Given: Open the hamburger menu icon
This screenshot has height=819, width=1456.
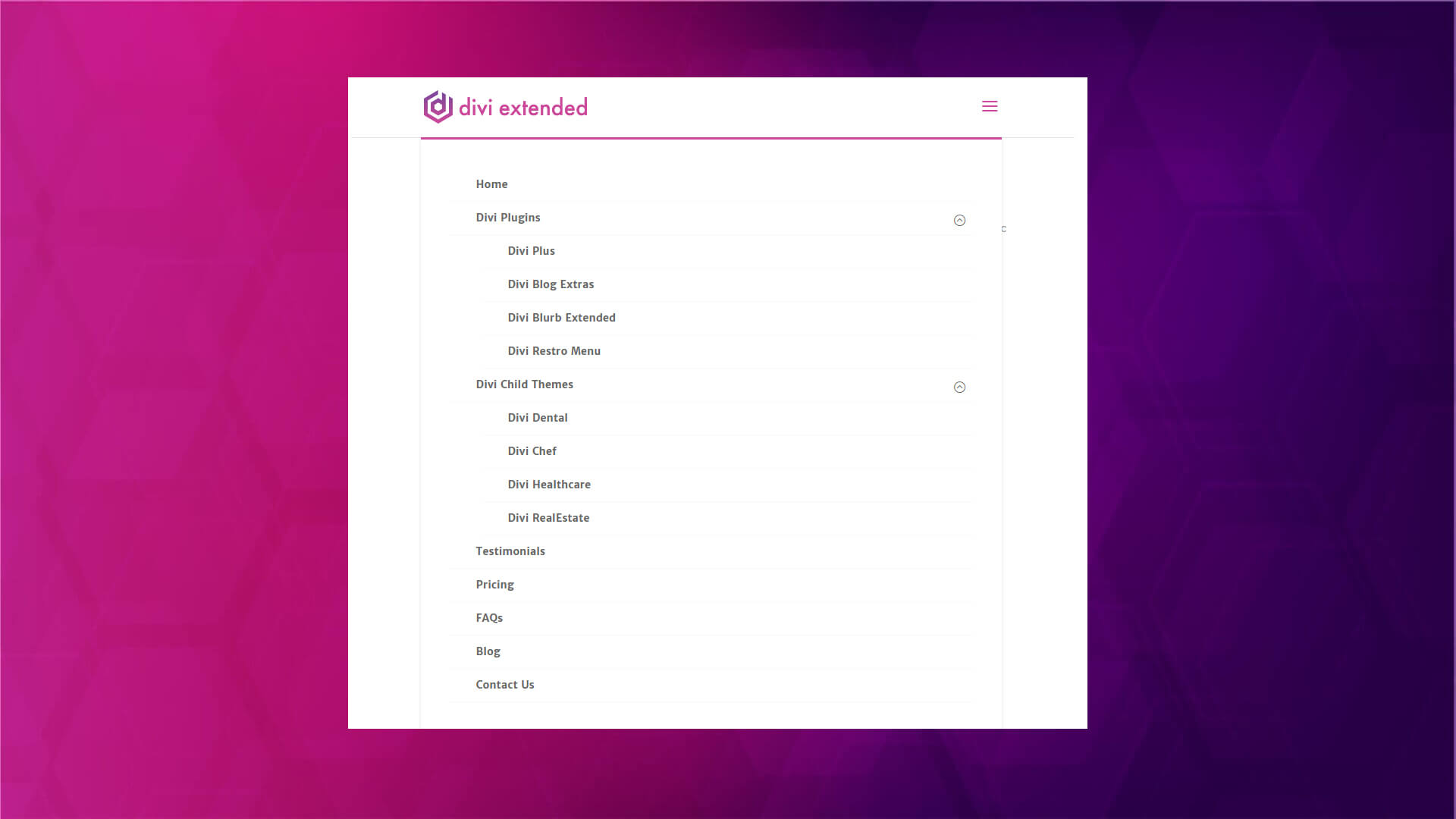Looking at the screenshot, I should point(990,106).
